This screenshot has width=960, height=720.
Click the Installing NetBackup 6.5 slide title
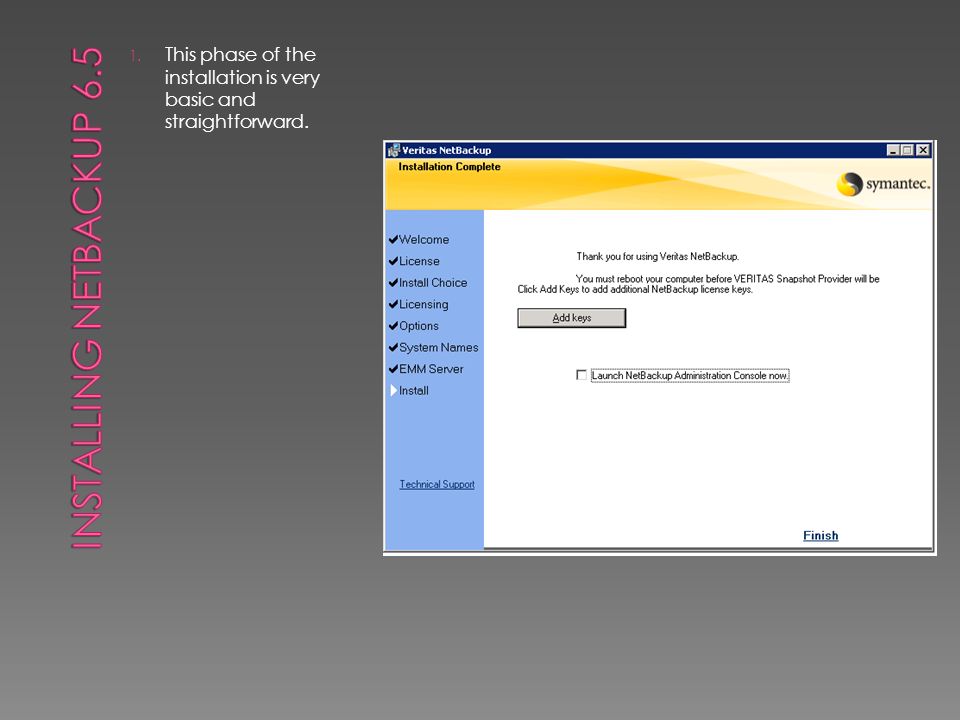tap(87, 298)
